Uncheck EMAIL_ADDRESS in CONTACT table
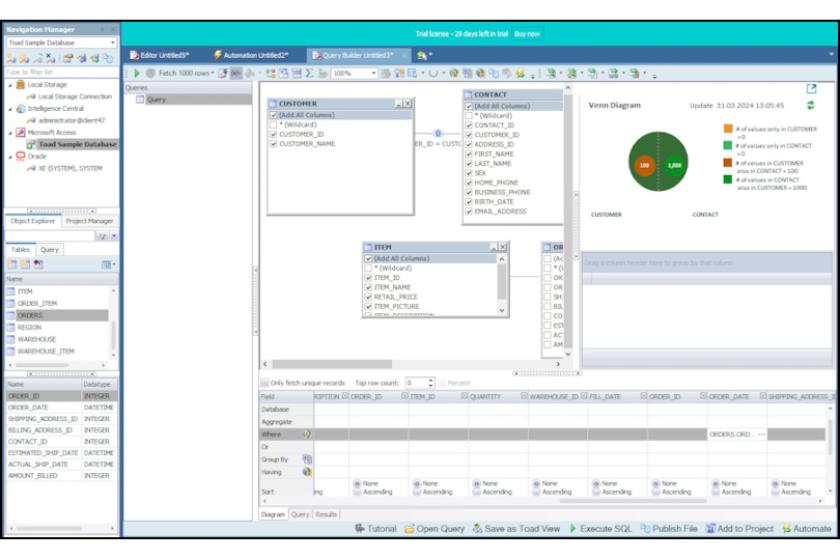This screenshot has height=560, width=840. [469, 212]
